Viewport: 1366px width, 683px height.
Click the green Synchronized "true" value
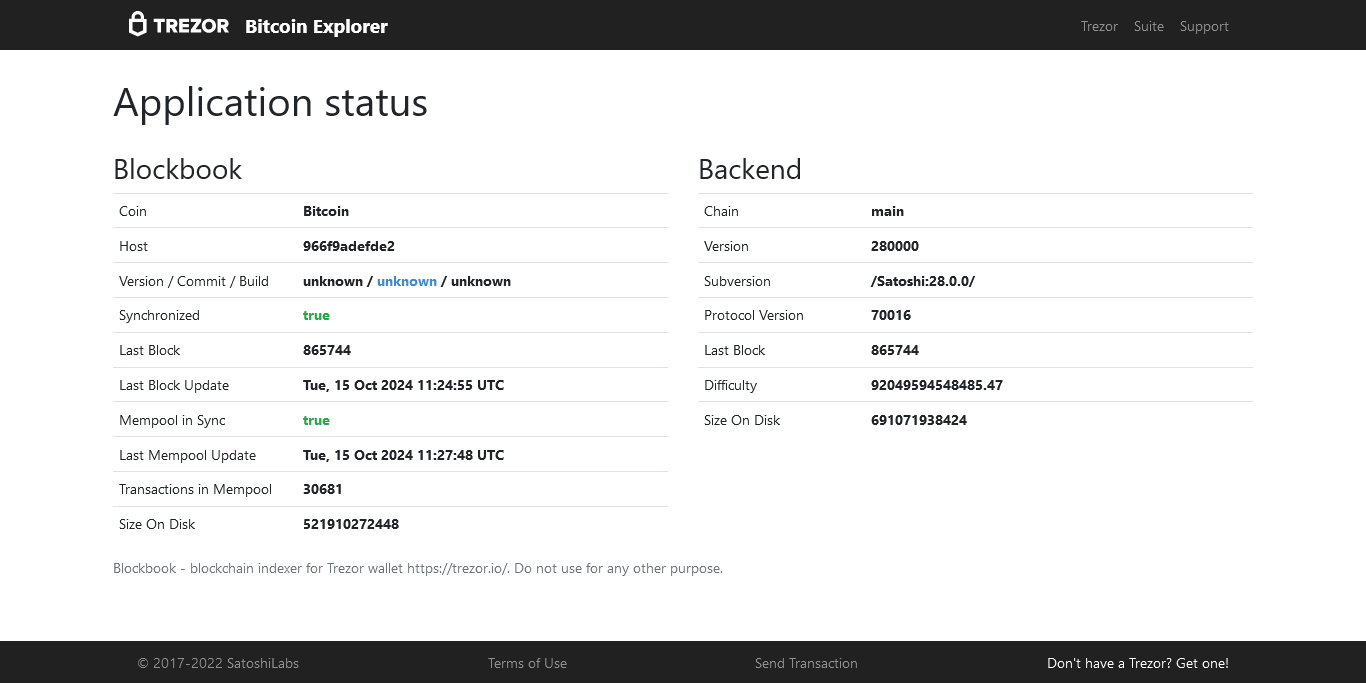pyautogui.click(x=316, y=315)
